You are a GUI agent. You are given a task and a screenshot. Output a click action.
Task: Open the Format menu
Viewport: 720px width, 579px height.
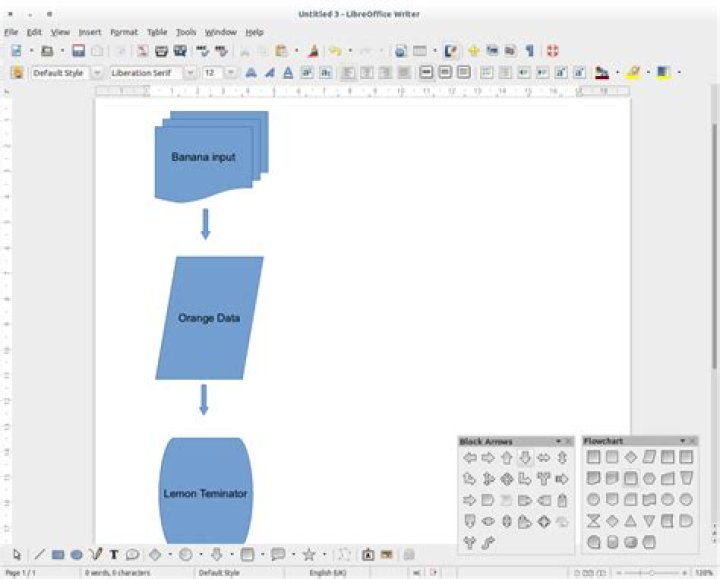(x=124, y=32)
